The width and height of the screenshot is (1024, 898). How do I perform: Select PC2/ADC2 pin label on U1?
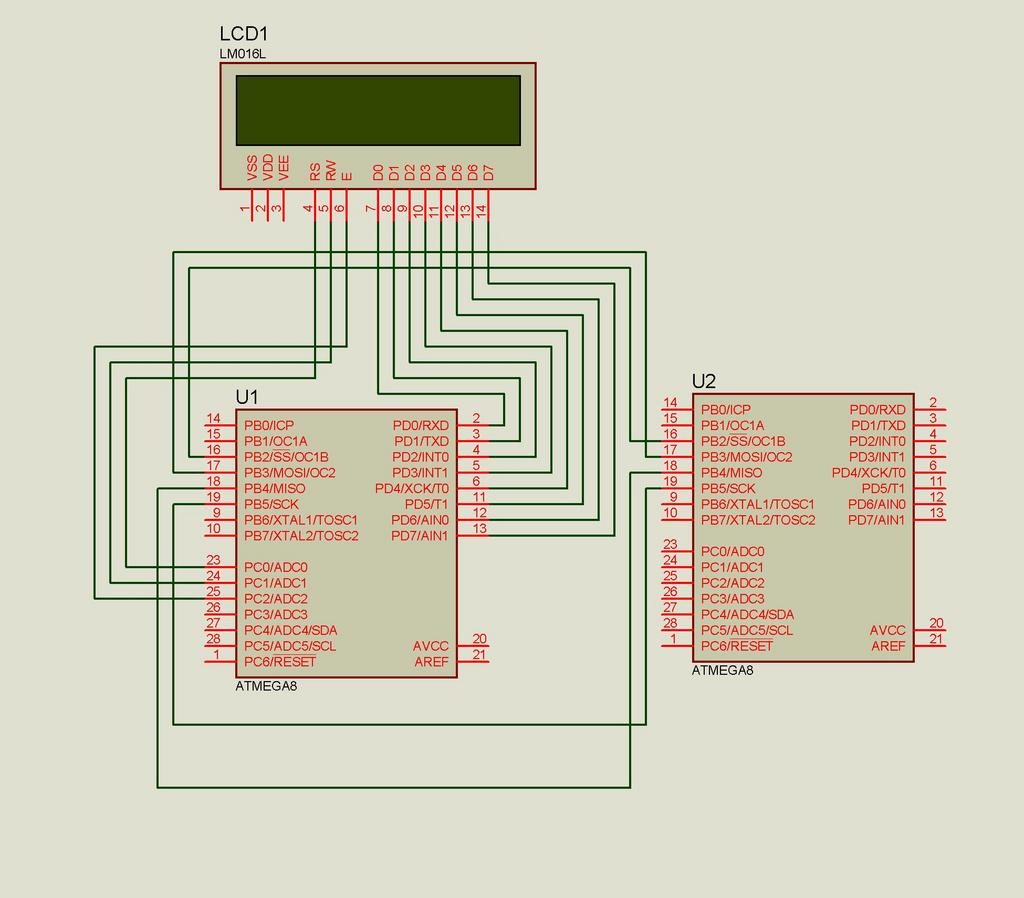pos(276,598)
